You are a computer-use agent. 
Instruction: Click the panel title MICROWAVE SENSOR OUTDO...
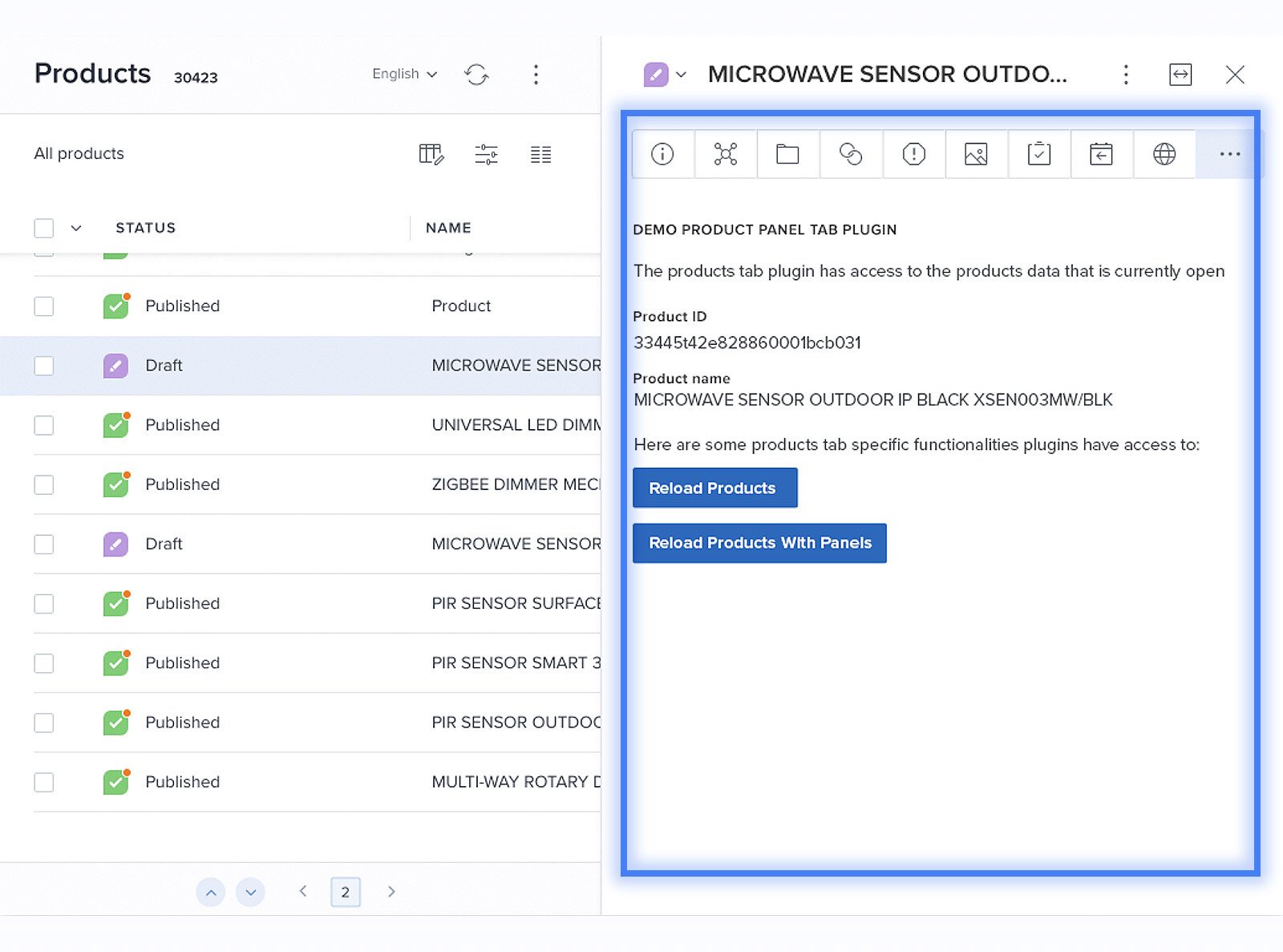[887, 75]
